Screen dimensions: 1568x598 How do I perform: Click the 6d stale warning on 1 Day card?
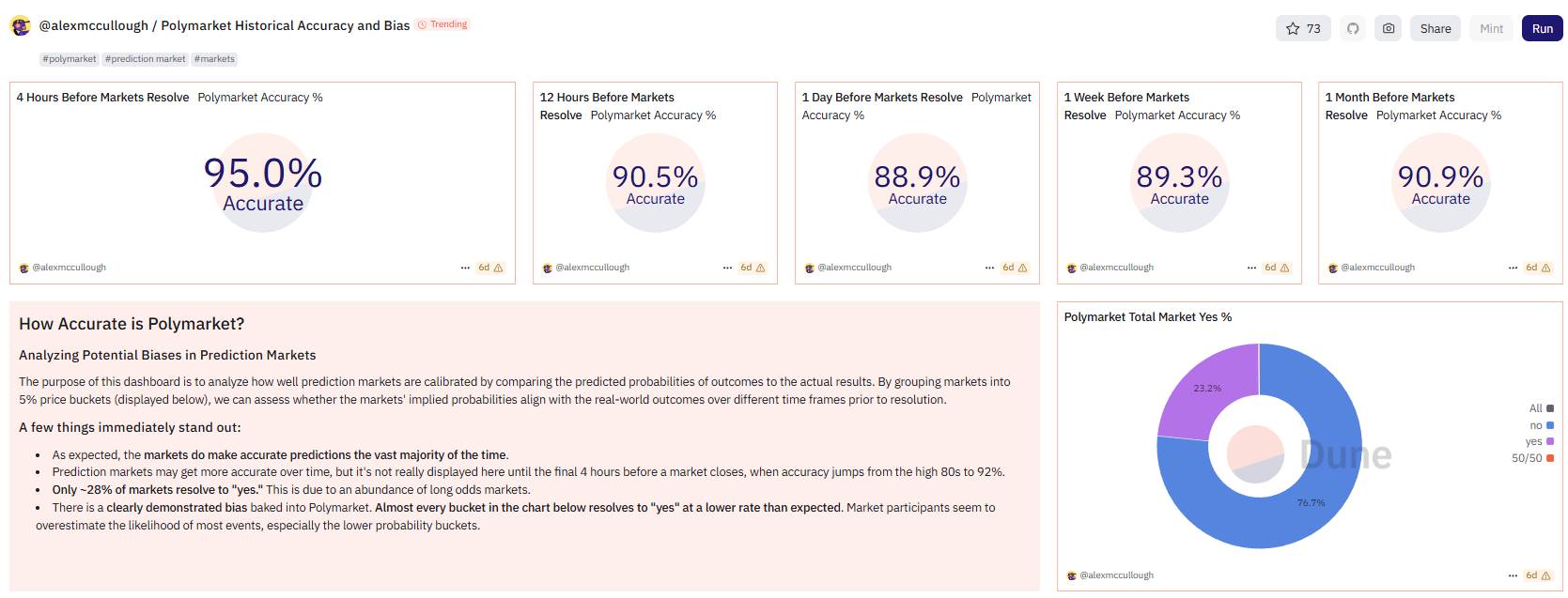[1015, 268]
